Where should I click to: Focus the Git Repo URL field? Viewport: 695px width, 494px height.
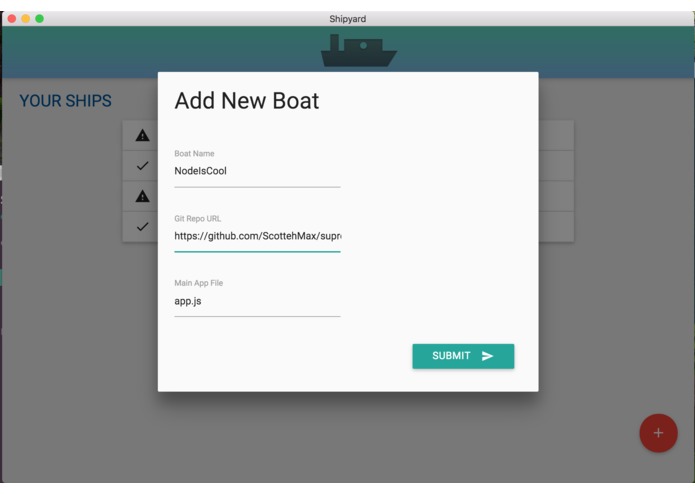pyautogui.click(x=257, y=237)
